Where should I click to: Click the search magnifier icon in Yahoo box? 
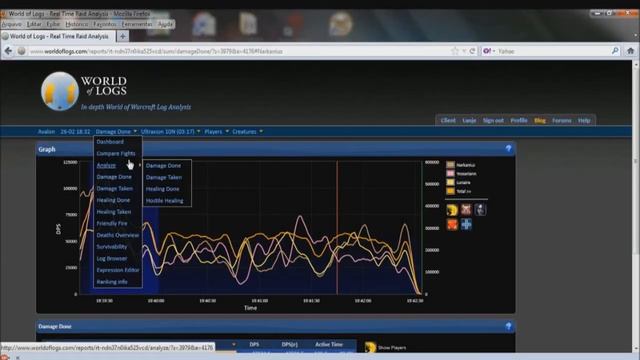615,51
